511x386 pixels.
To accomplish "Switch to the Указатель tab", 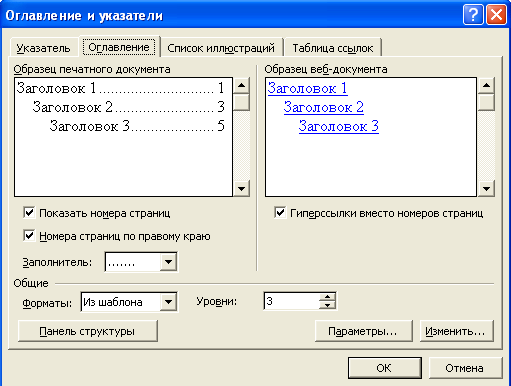I will (43, 48).
